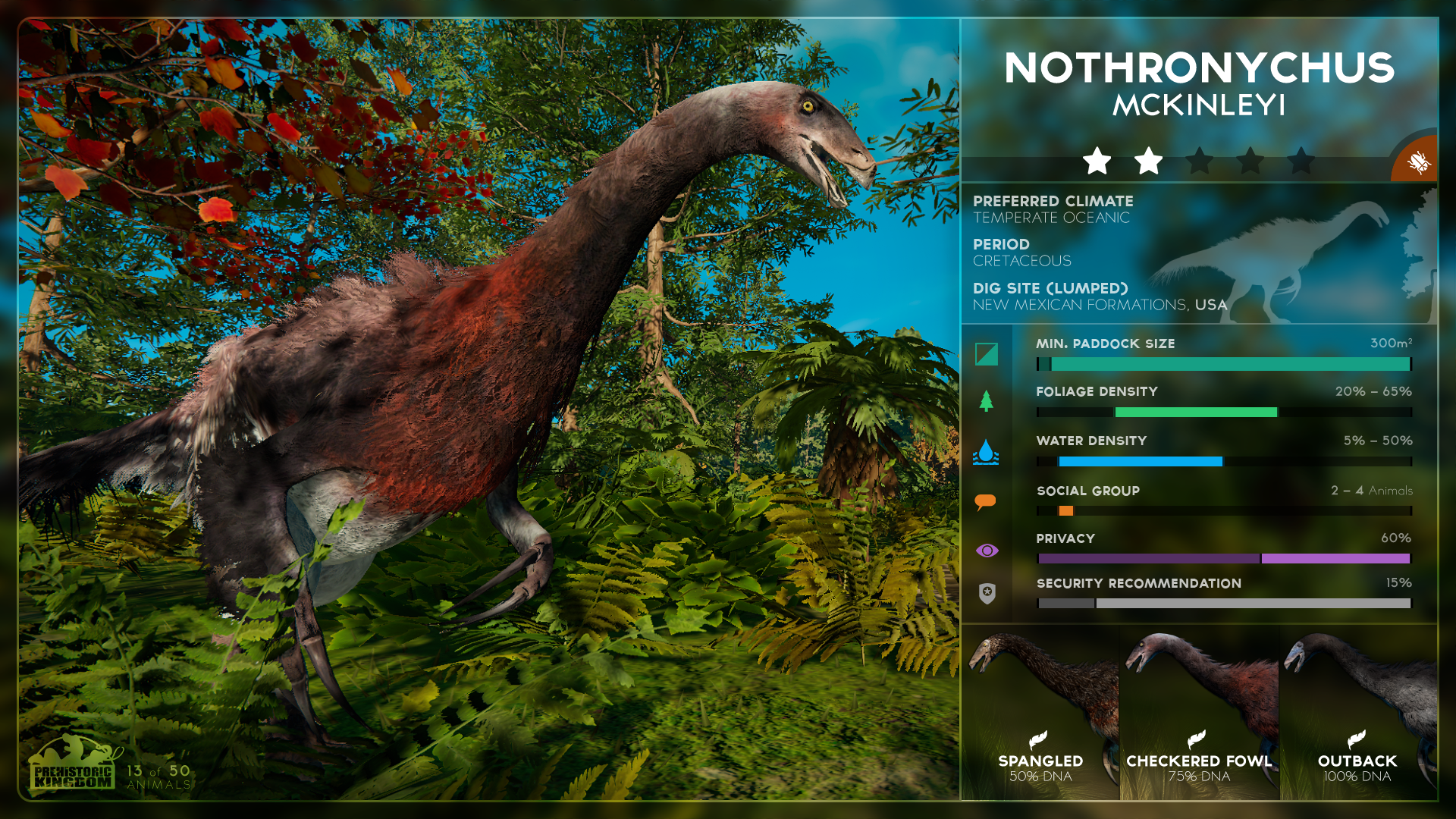The image size is (1456, 819).
Task: Click the Spangled 50% DNA label
Action: 1040,768
